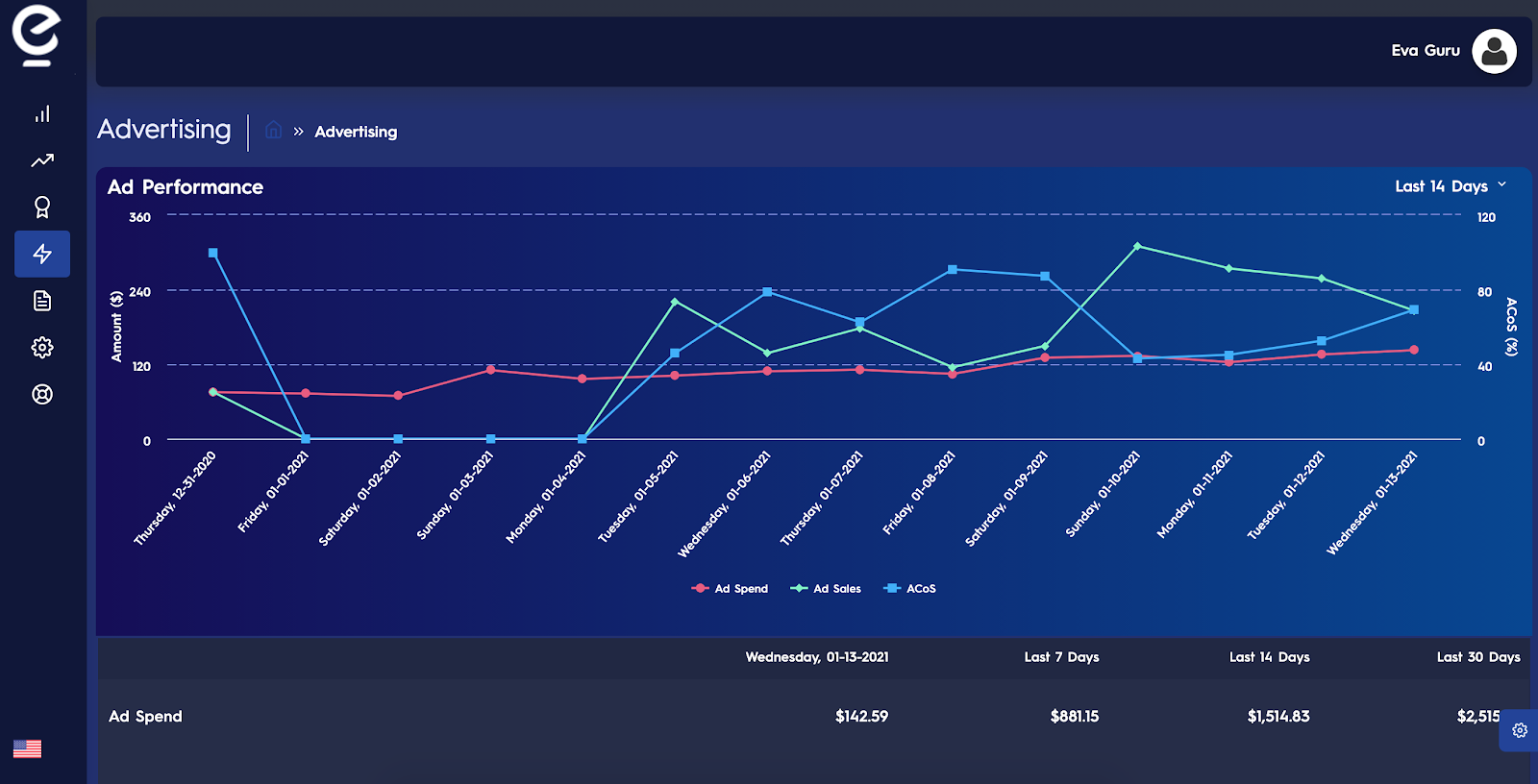Click the Ad Sales point on 01-05-2021

point(675,302)
